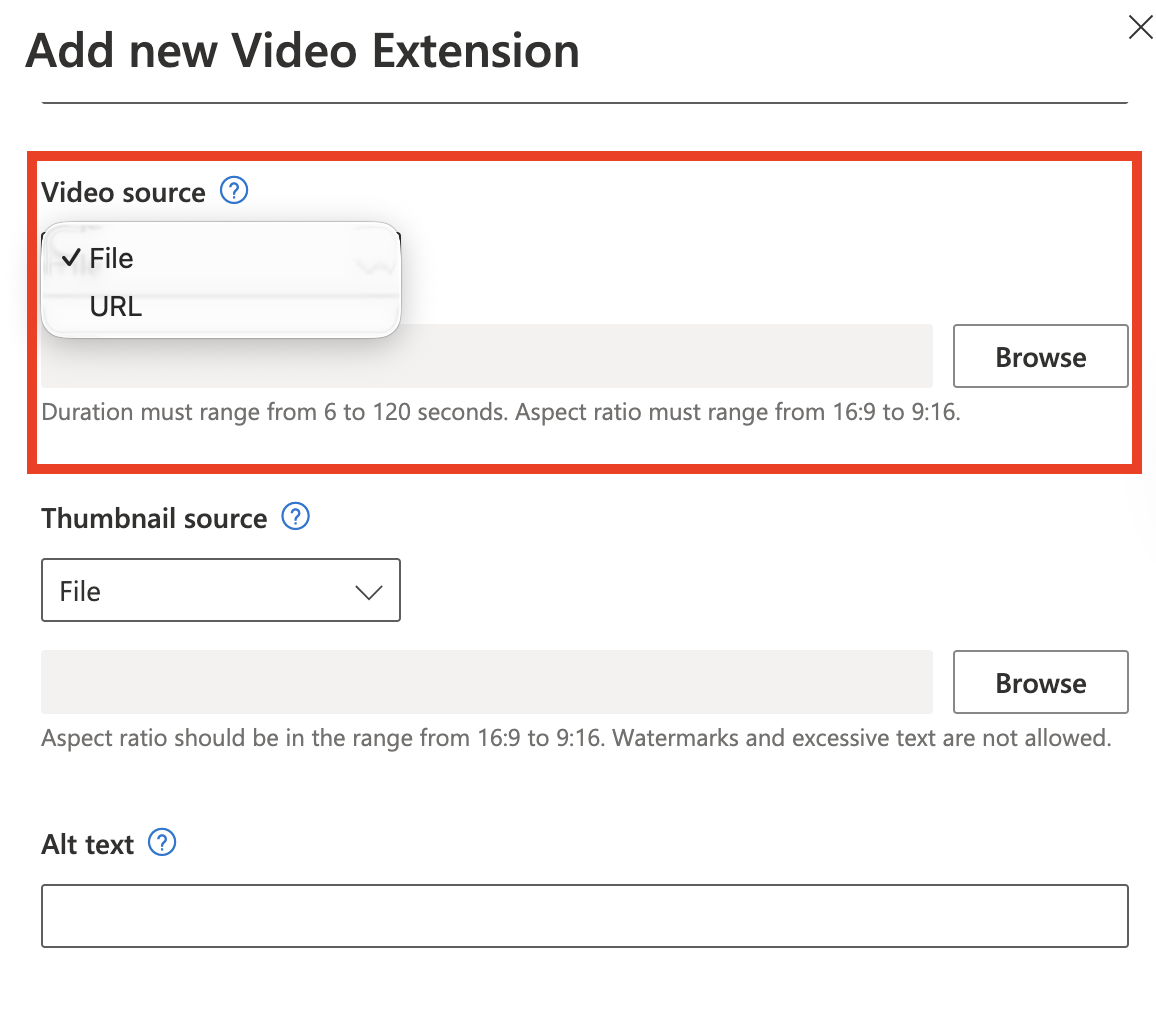Click the Video source help icon
This screenshot has height=1011, width=1156.
234,190
